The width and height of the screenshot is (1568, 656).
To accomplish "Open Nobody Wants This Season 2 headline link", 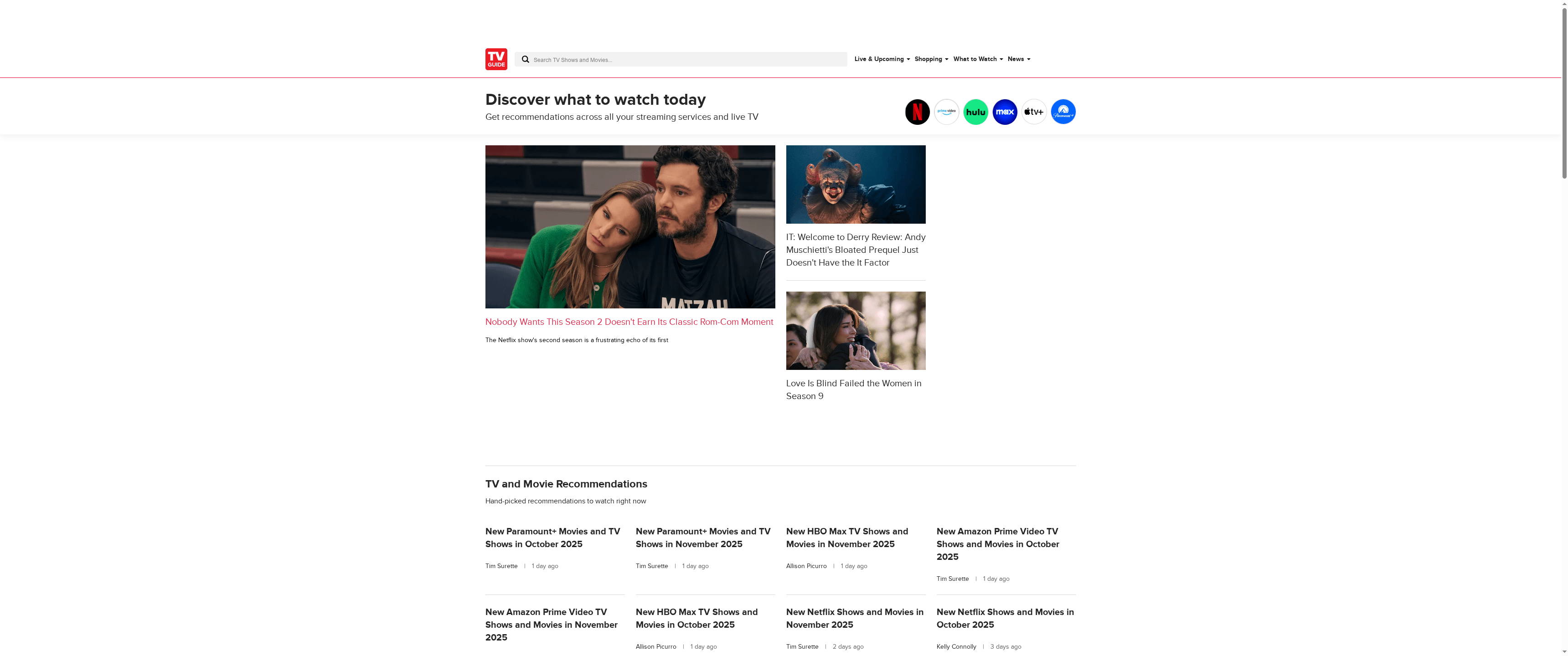I will click(629, 322).
